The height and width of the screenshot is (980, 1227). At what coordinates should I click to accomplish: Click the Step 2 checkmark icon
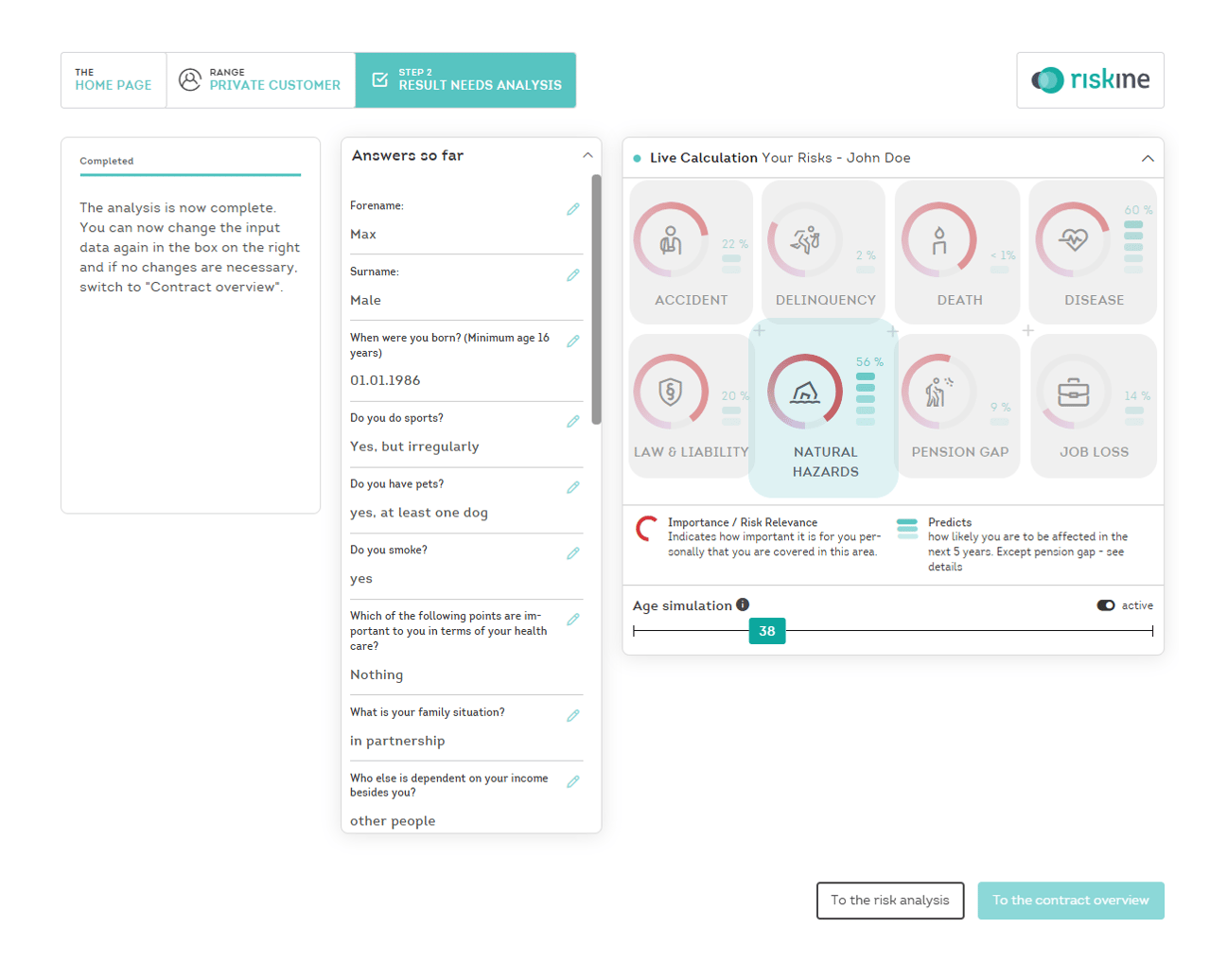(x=380, y=79)
